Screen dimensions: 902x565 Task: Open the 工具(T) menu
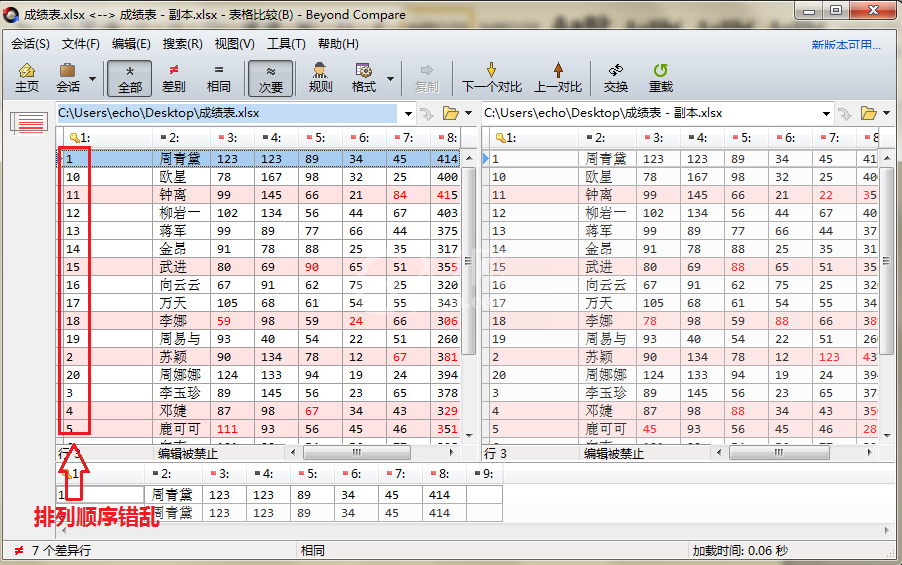coord(286,44)
